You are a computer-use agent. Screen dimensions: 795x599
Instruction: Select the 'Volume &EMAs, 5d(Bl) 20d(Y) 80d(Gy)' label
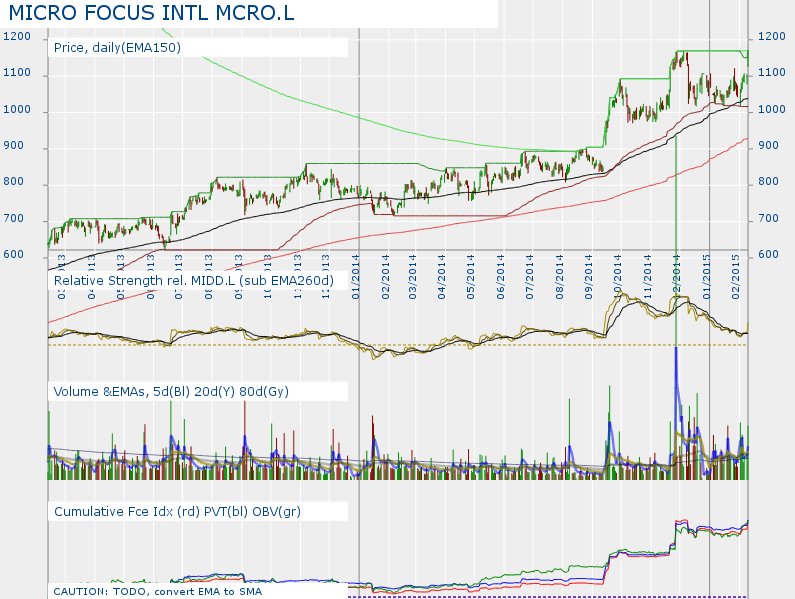point(171,392)
